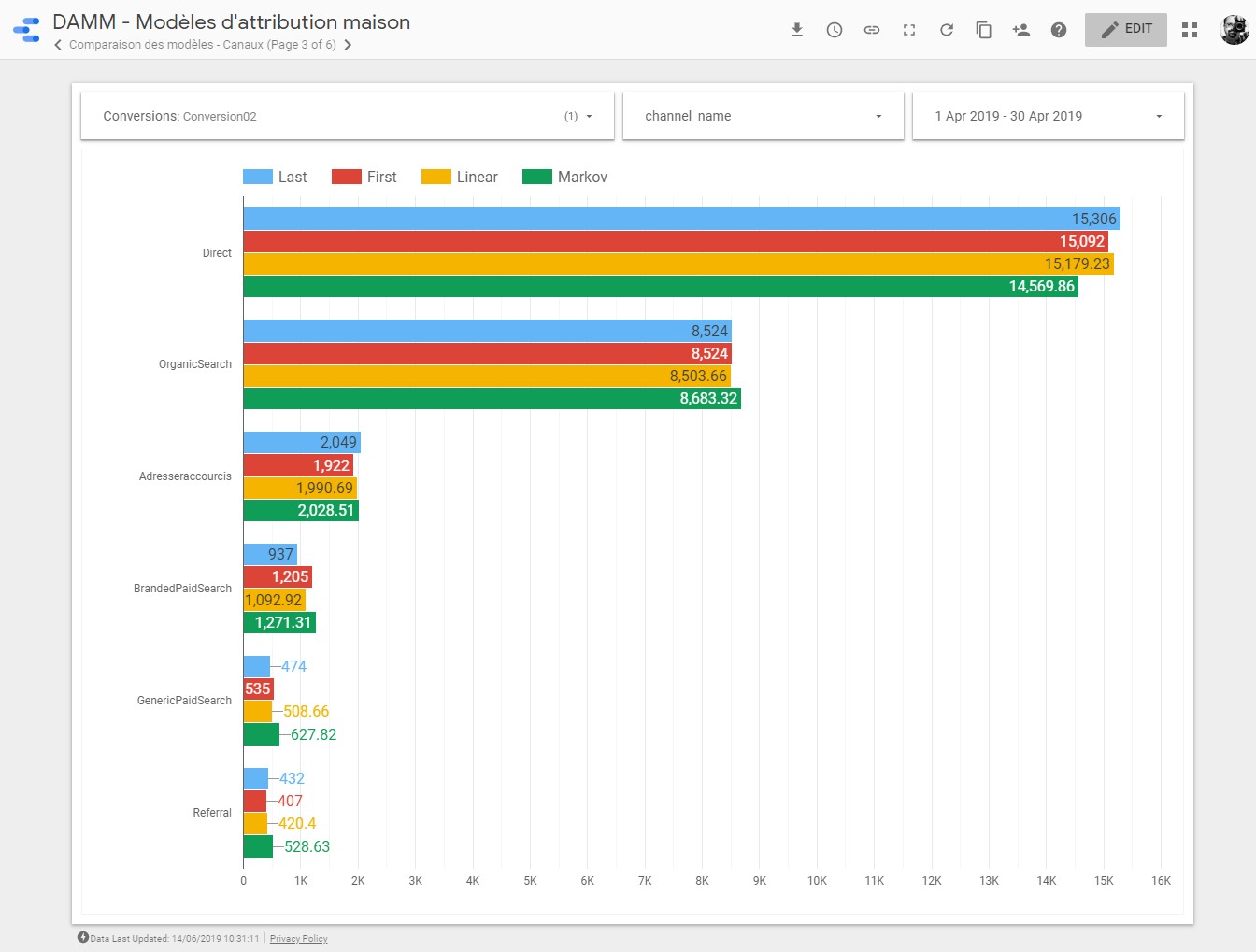The height and width of the screenshot is (952, 1256).
Task: Select the BrandedPaidSearch Markov bar 1,271.31
Action: pyautogui.click(x=279, y=622)
